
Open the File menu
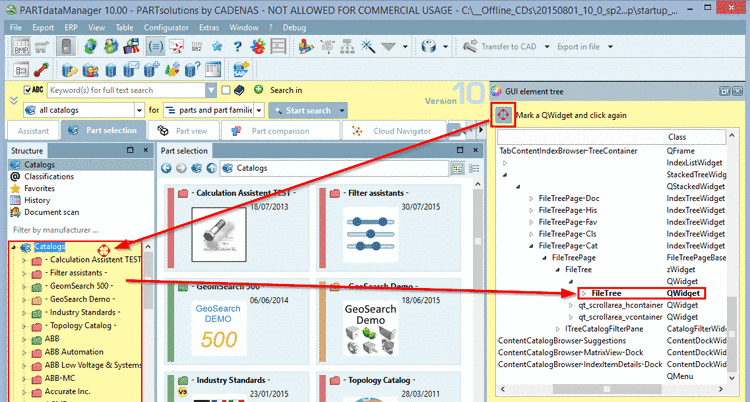tap(16, 28)
